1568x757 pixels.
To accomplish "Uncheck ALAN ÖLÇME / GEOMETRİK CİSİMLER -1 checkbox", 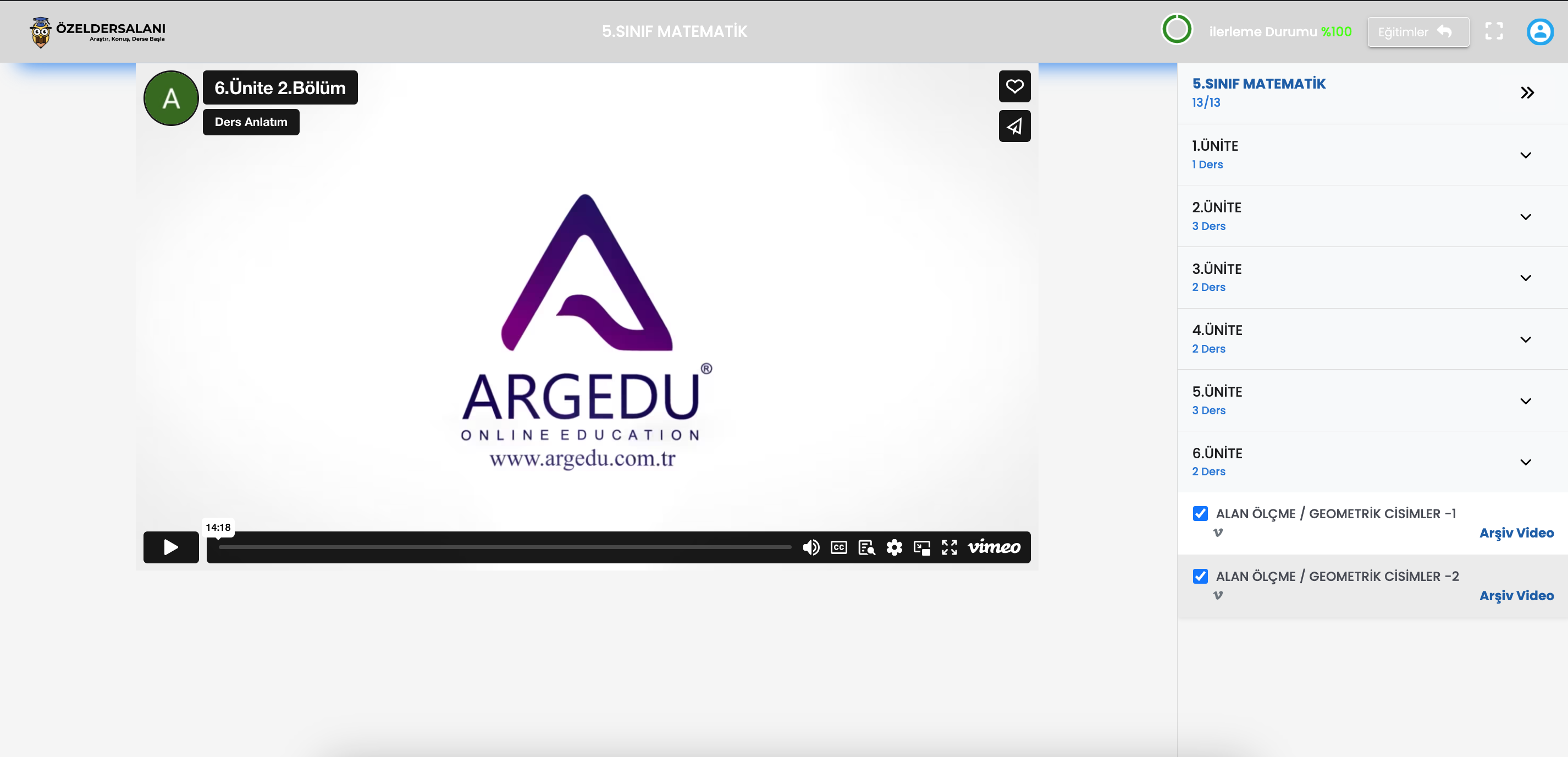I will (1200, 513).
